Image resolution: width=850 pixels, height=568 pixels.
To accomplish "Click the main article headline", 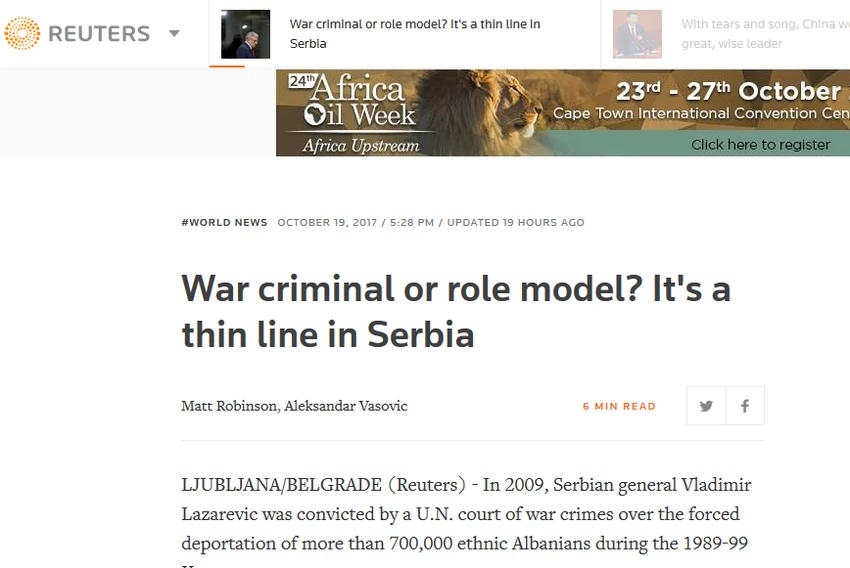I will coord(456,311).
